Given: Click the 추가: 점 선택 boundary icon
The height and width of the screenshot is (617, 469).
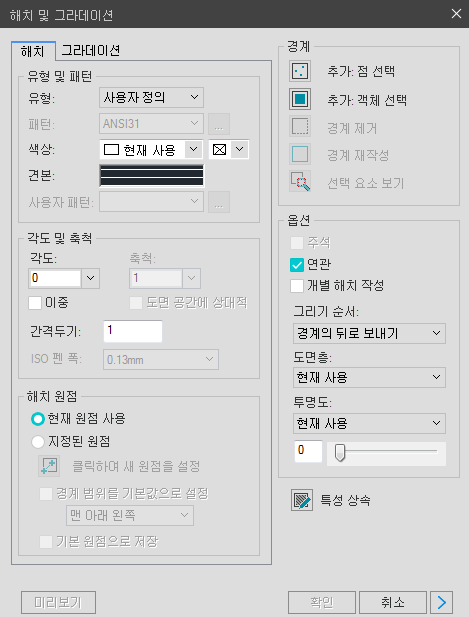Looking at the screenshot, I should pyautogui.click(x=300, y=71).
